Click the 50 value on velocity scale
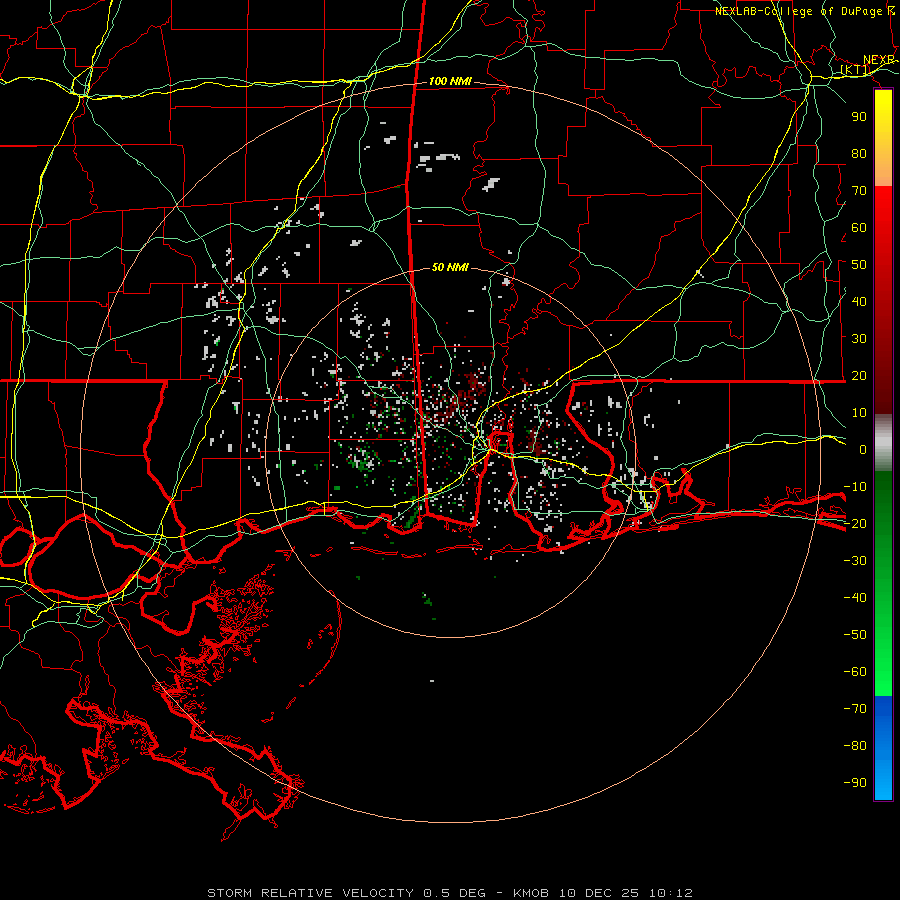The image size is (900, 900). (x=859, y=265)
